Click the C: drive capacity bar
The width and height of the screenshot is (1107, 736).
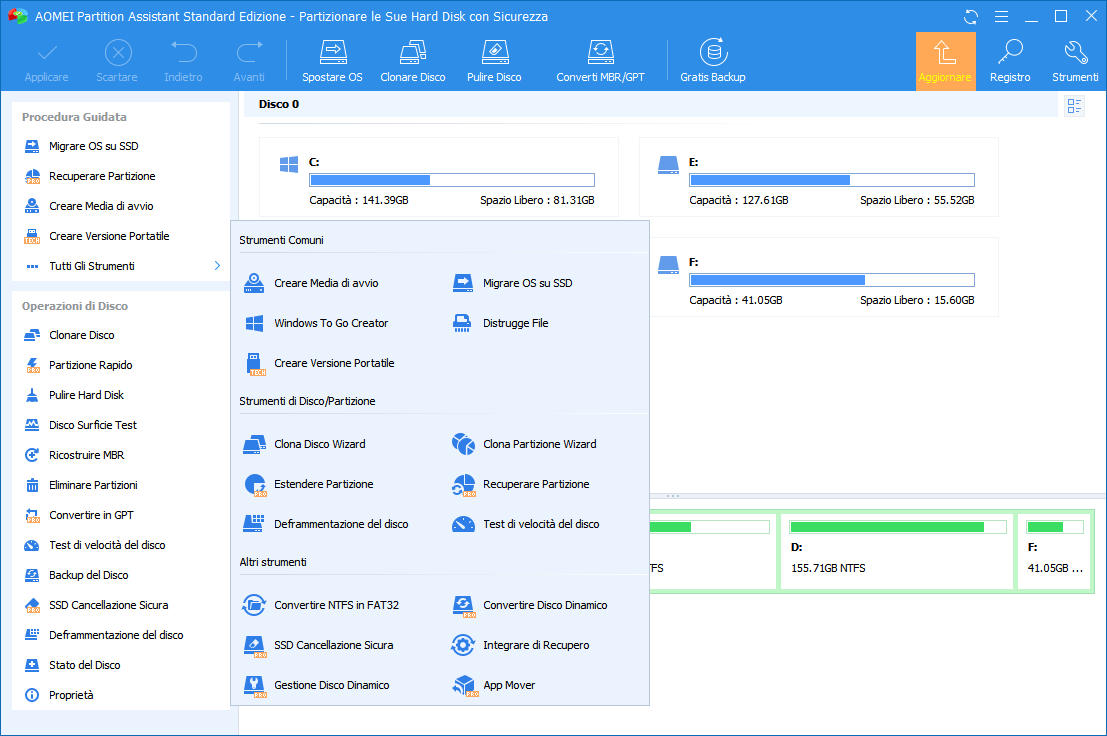pyautogui.click(x=451, y=180)
